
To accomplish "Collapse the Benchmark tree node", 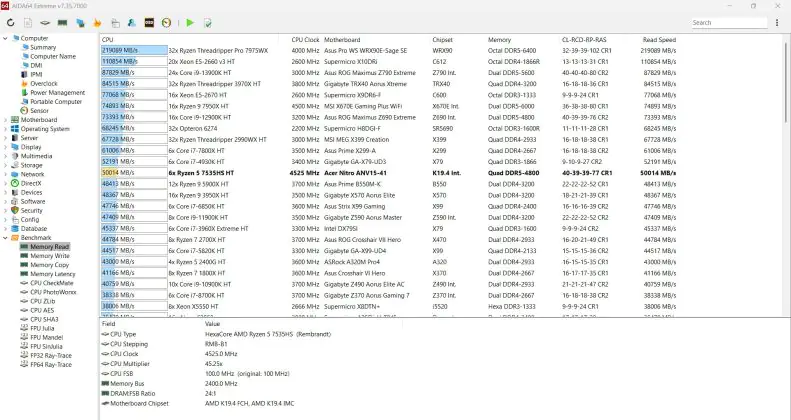I will coord(5,238).
